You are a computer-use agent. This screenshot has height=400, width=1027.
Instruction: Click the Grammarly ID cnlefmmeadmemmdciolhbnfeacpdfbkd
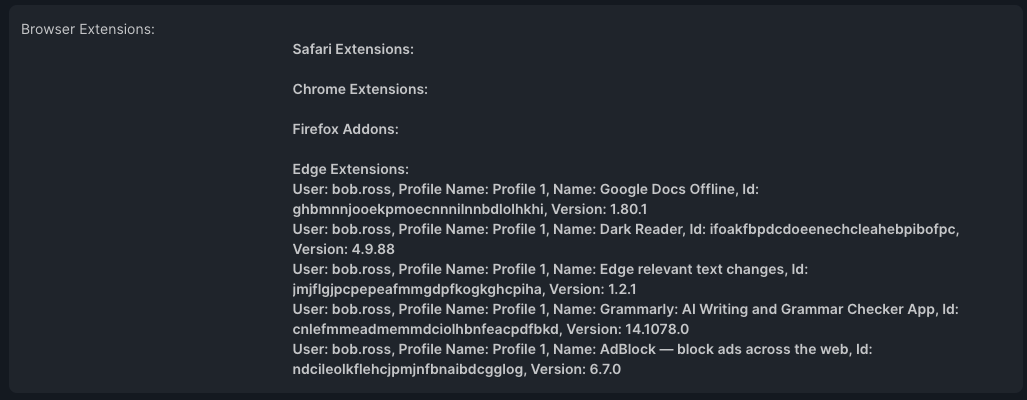tap(426, 329)
